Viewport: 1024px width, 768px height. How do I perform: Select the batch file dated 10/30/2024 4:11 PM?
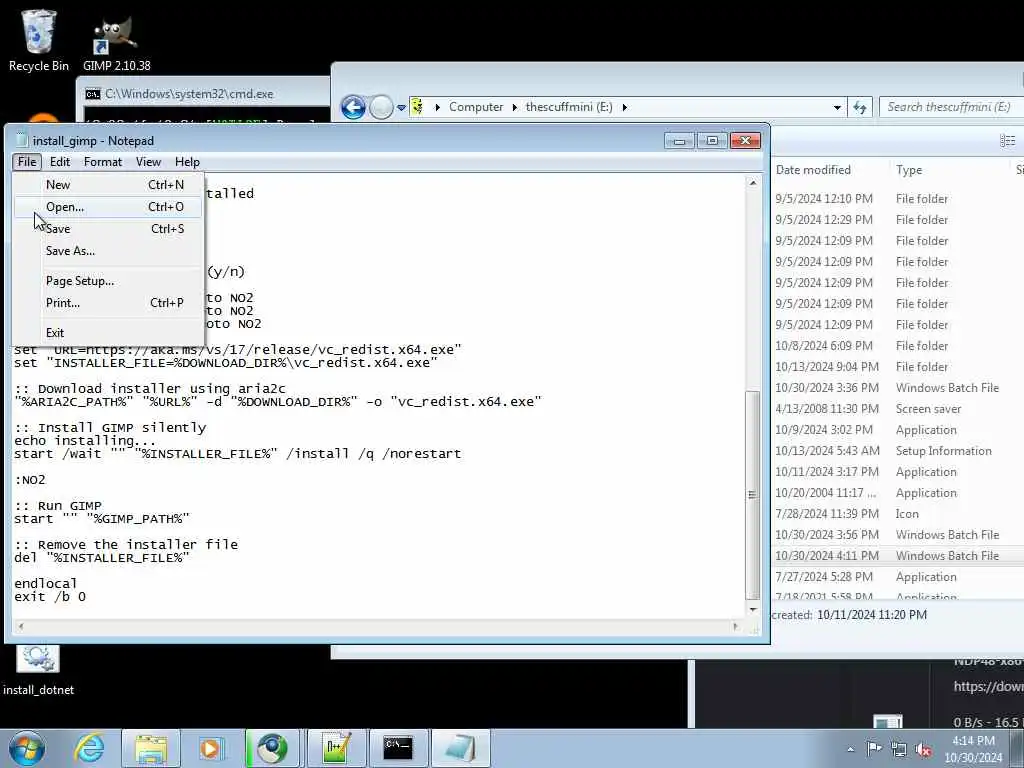[x=897, y=556]
